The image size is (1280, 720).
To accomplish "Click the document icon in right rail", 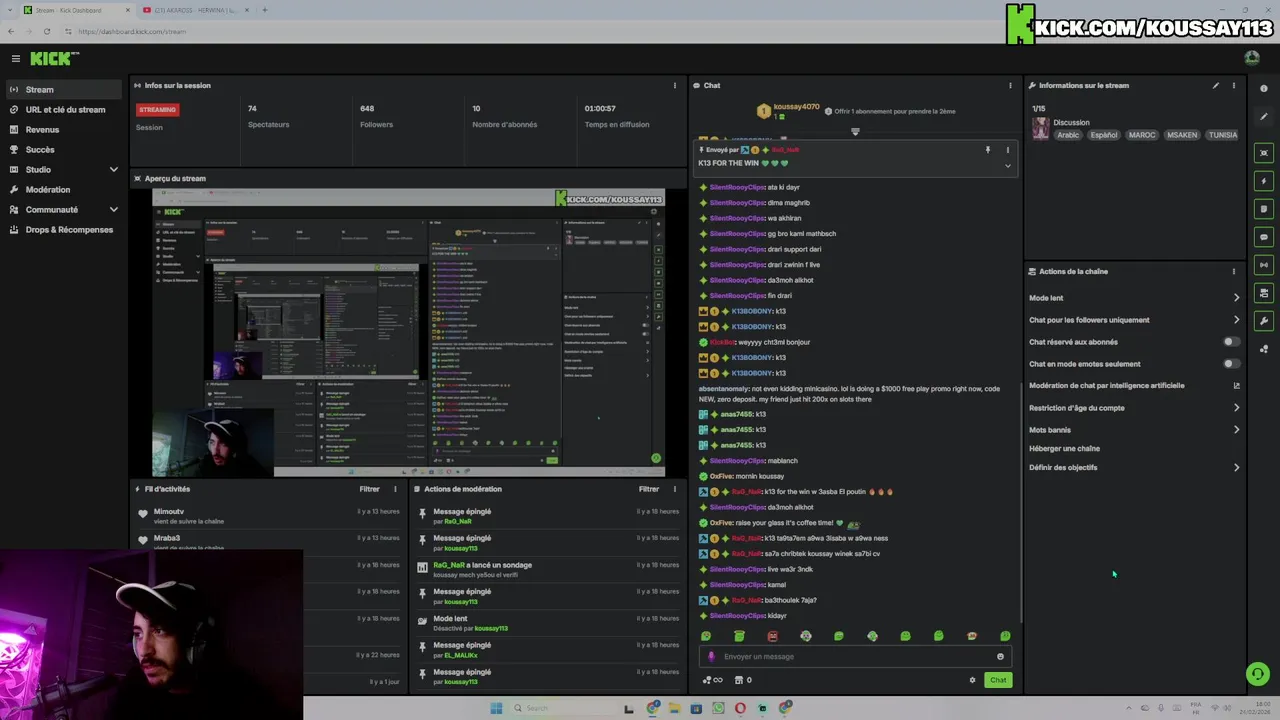I will 1264,209.
